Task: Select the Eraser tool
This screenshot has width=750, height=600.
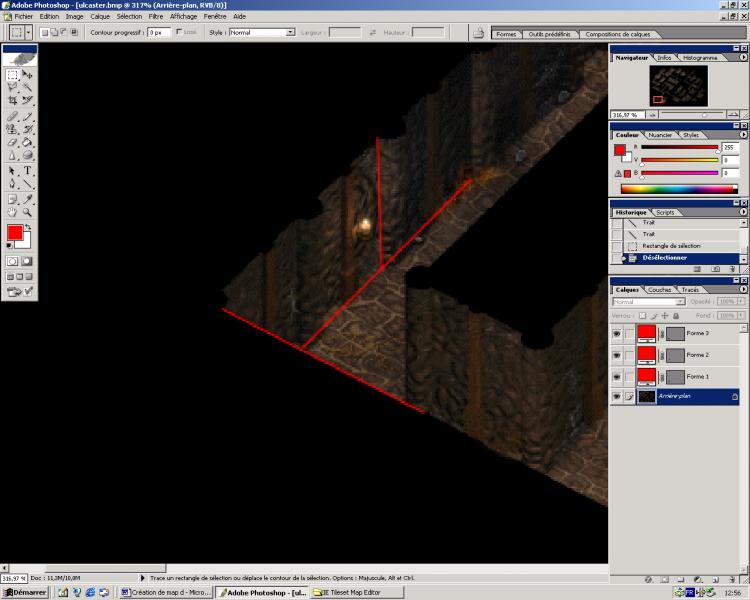Action: [x=12, y=142]
